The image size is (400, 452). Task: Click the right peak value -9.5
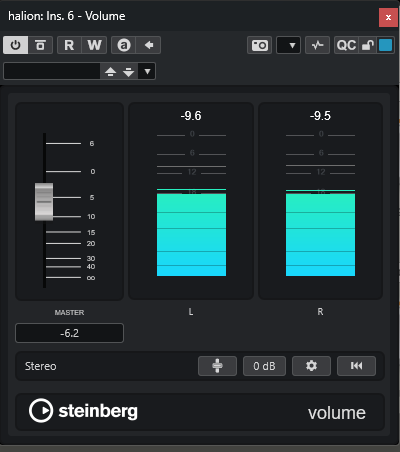point(320,116)
